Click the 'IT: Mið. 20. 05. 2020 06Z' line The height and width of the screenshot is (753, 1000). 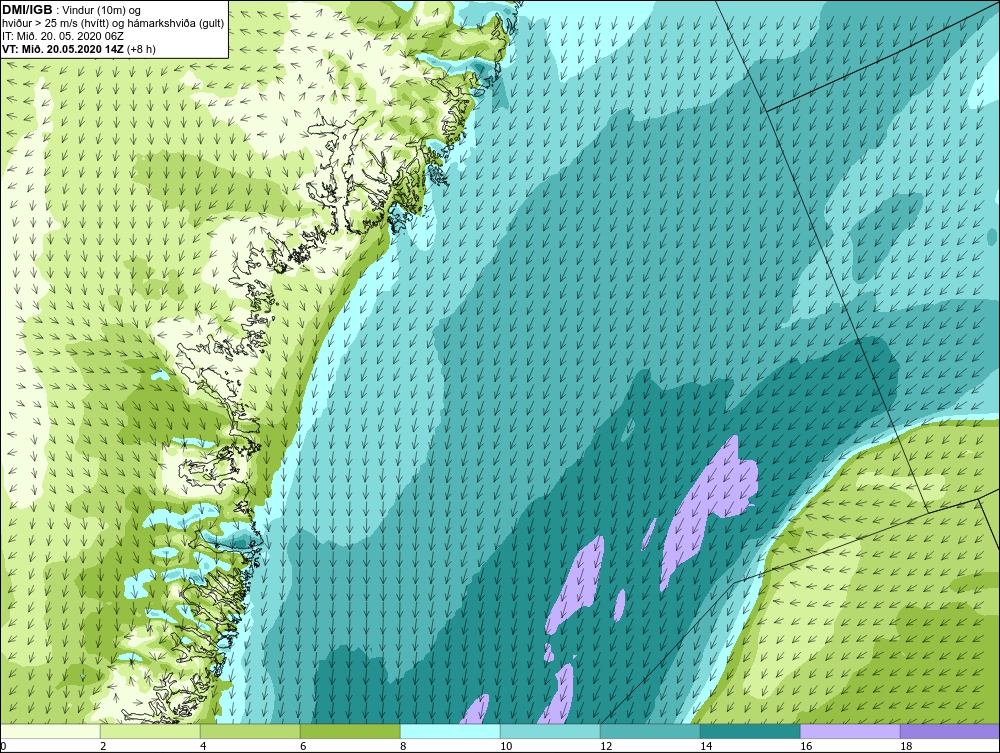point(63,36)
